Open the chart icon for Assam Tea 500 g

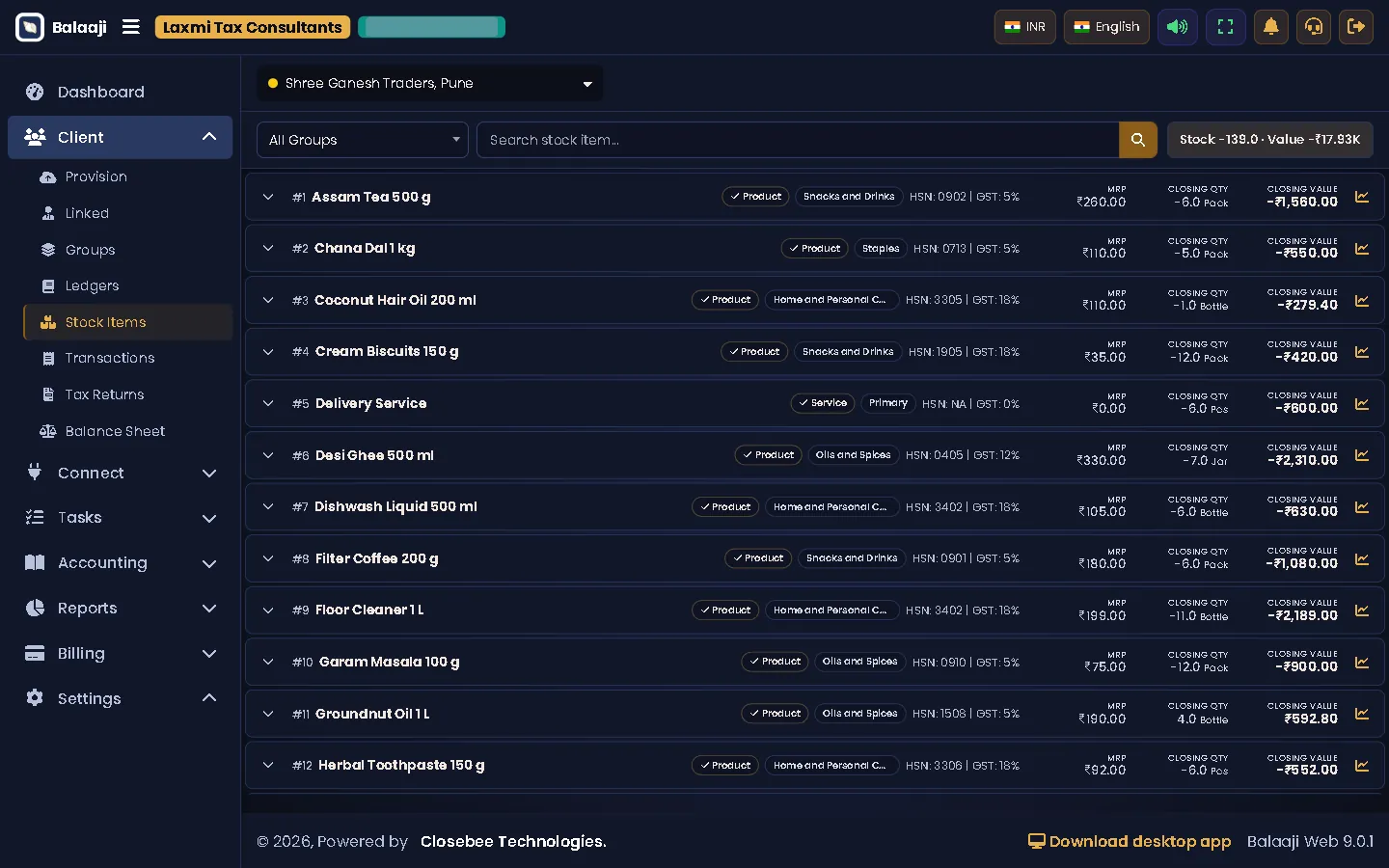point(1362,197)
